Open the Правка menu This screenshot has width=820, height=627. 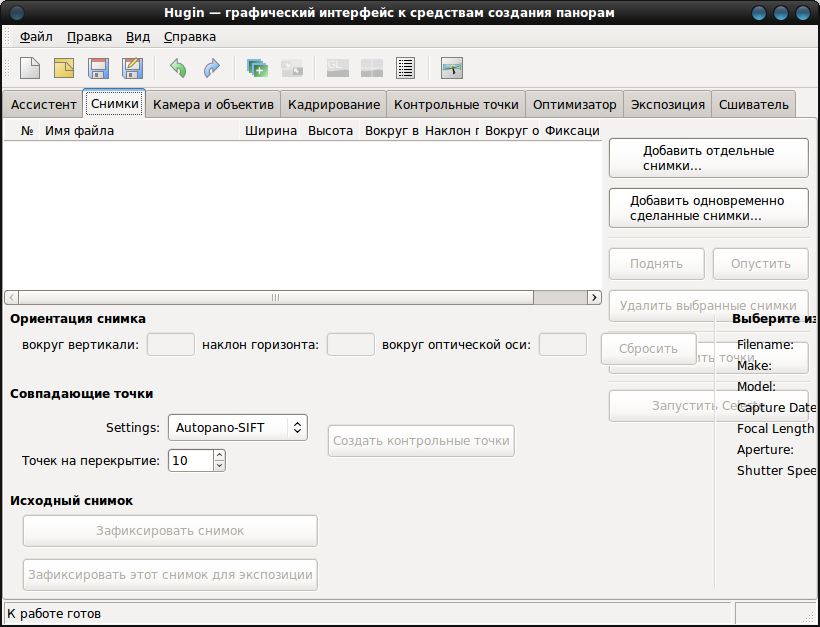click(89, 37)
